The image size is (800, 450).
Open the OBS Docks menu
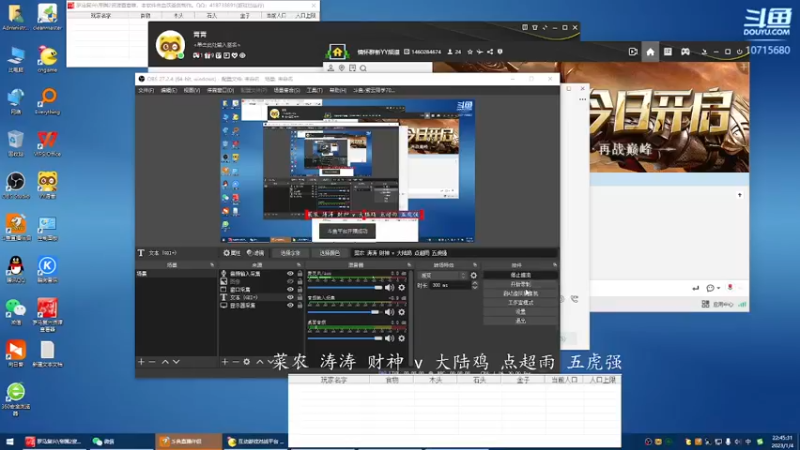click(220, 90)
